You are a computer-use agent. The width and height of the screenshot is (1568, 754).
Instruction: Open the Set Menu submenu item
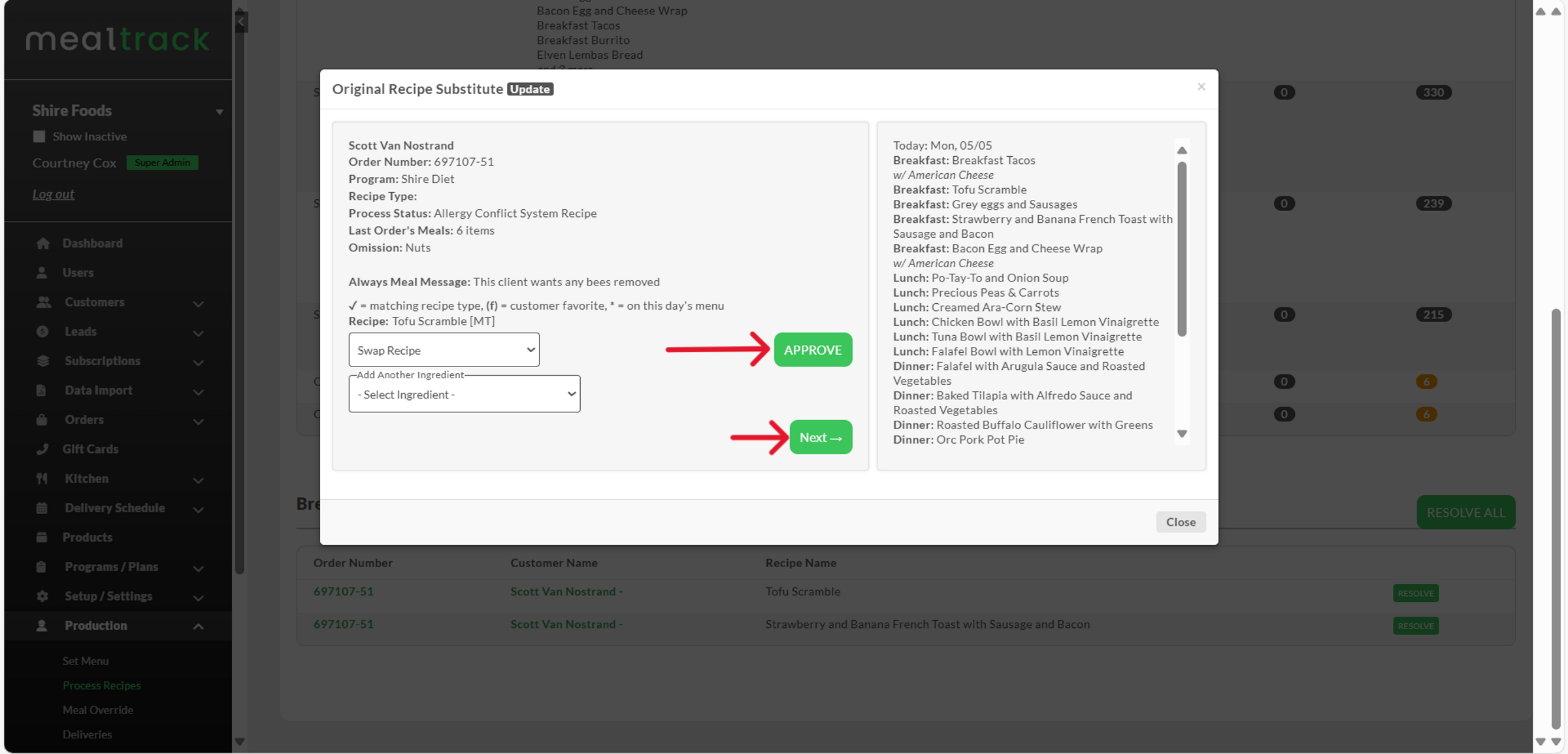click(x=86, y=661)
